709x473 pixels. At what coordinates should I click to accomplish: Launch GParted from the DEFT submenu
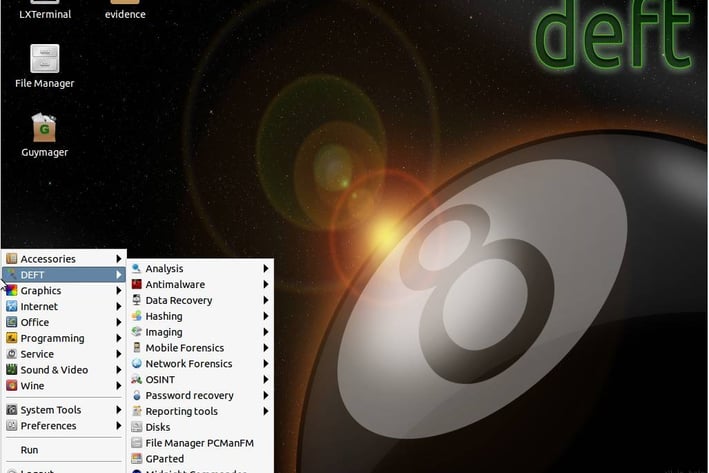coord(201,459)
